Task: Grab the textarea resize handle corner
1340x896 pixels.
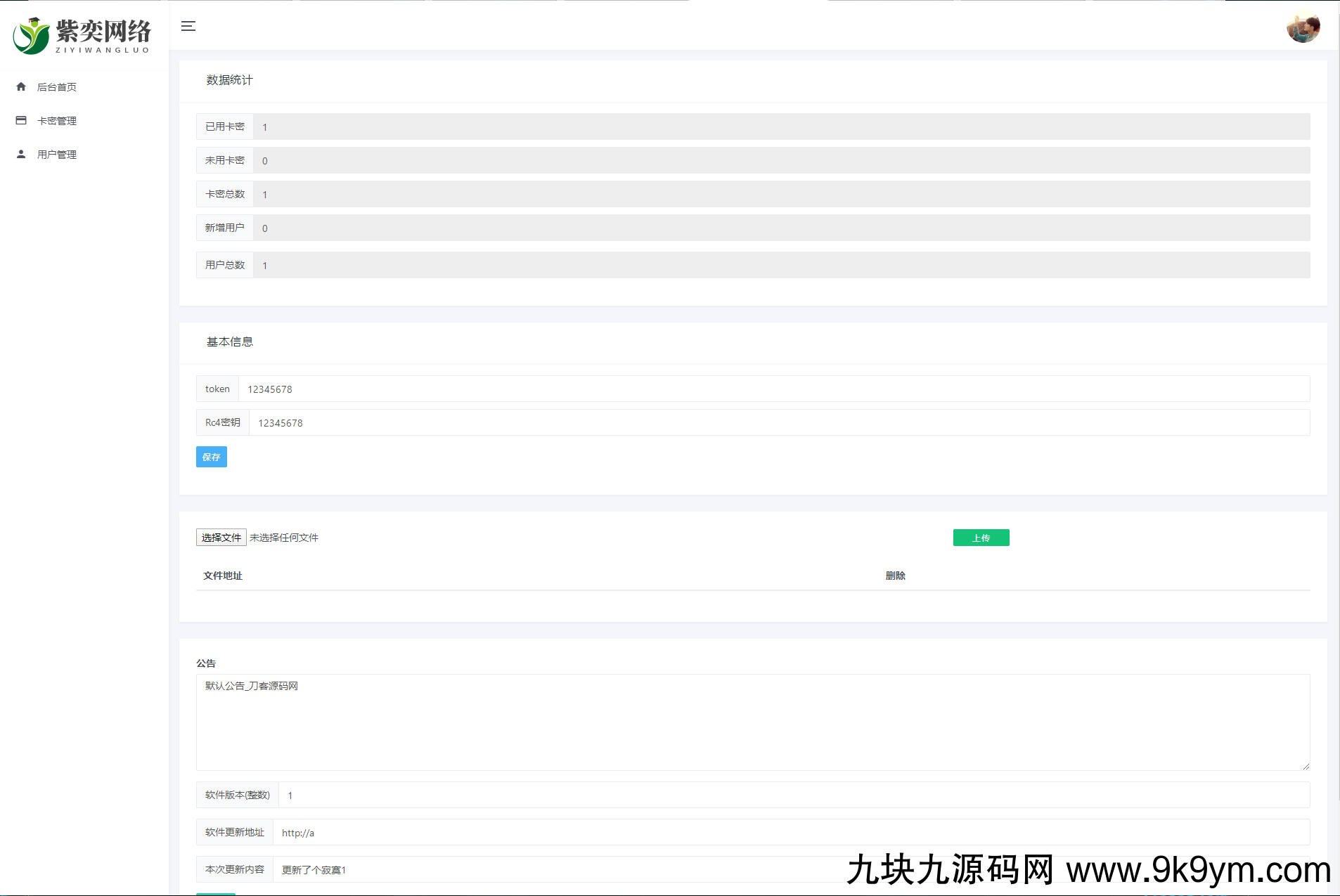Action: click(1306, 766)
